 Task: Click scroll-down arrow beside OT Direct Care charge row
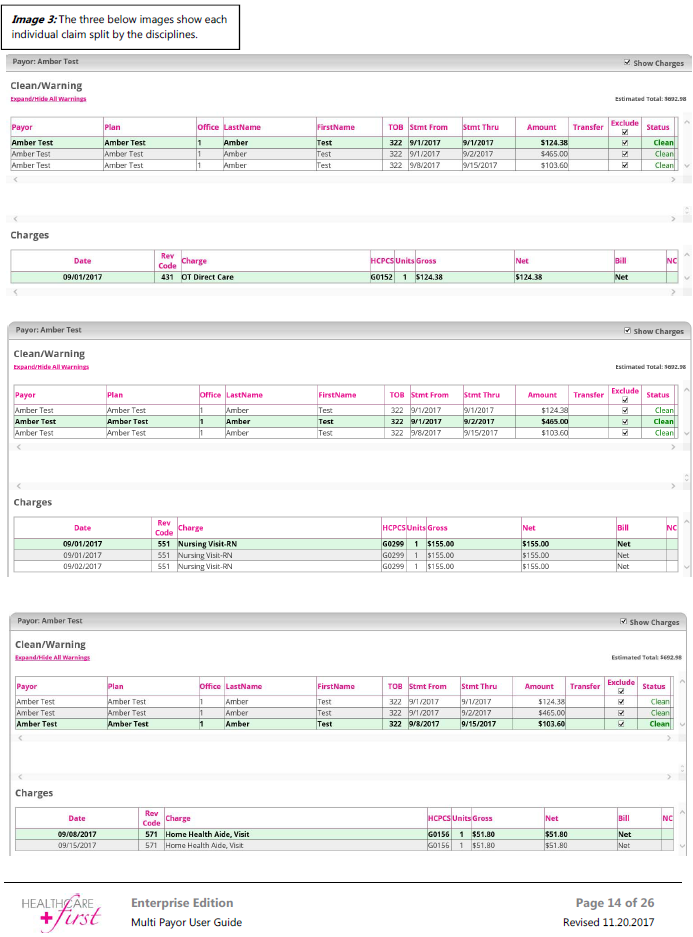685,277
